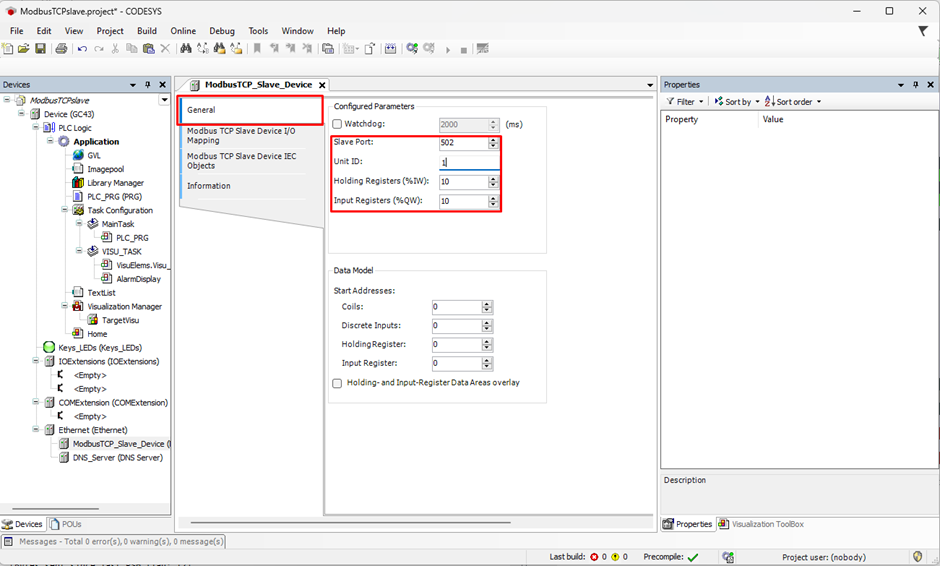
Task: Click the Devices panel horizontal scrollbar
Action: [55, 509]
